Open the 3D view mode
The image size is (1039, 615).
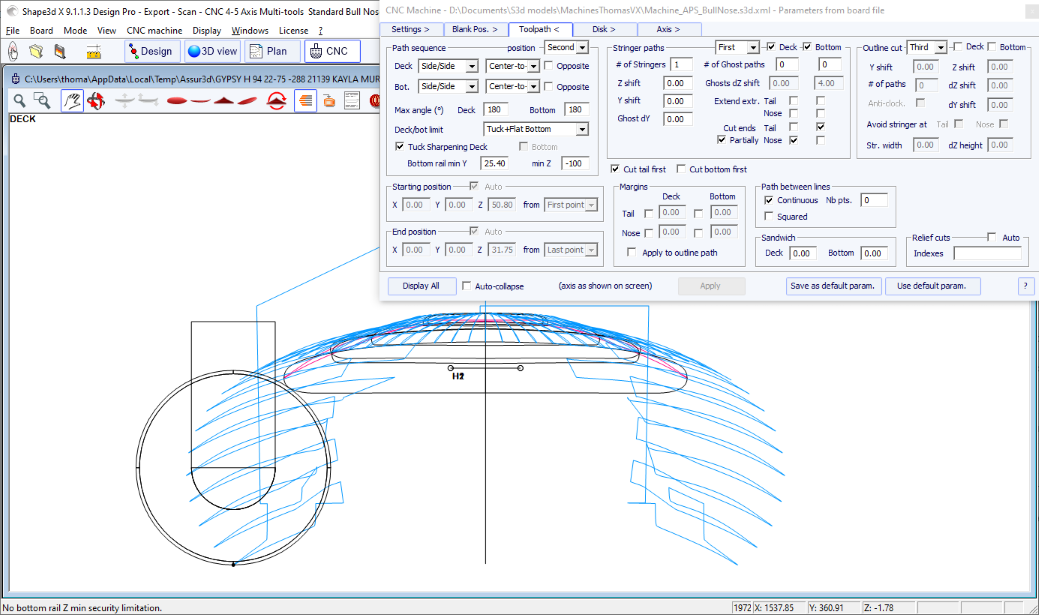(x=213, y=51)
